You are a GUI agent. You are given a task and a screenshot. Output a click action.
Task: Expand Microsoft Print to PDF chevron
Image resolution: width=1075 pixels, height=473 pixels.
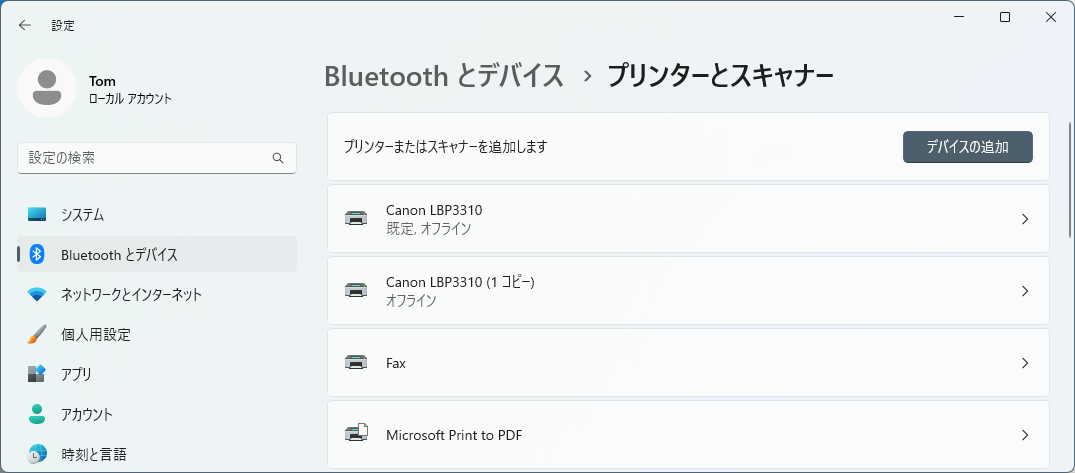click(x=1025, y=435)
